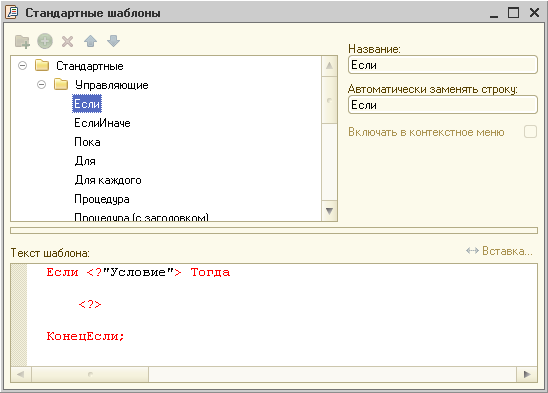Click the standalone <?> placeholder line
548x393 pixels.
coord(90,304)
